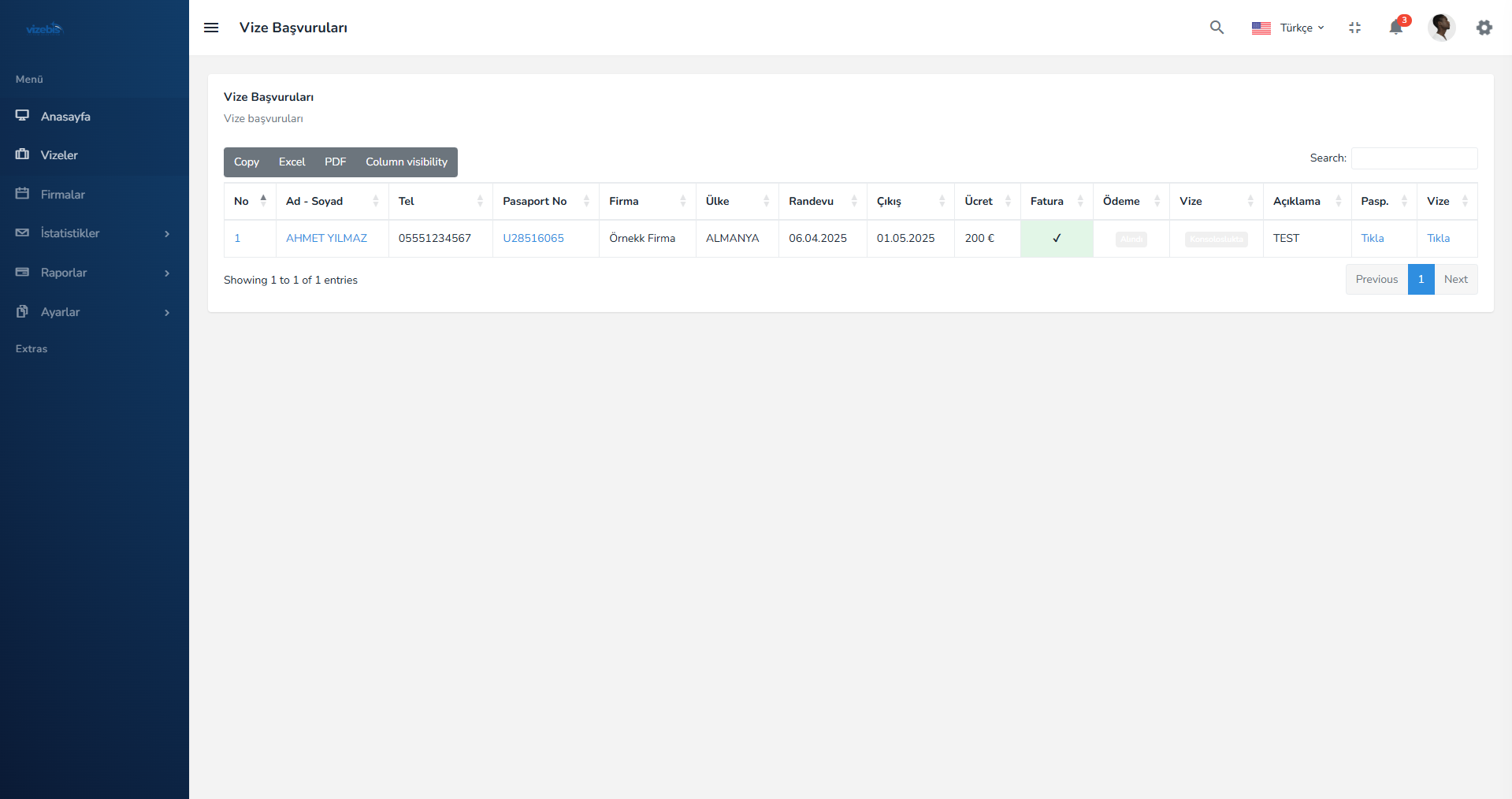Click Tıkla link in last Vize column

coord(1439,238)
